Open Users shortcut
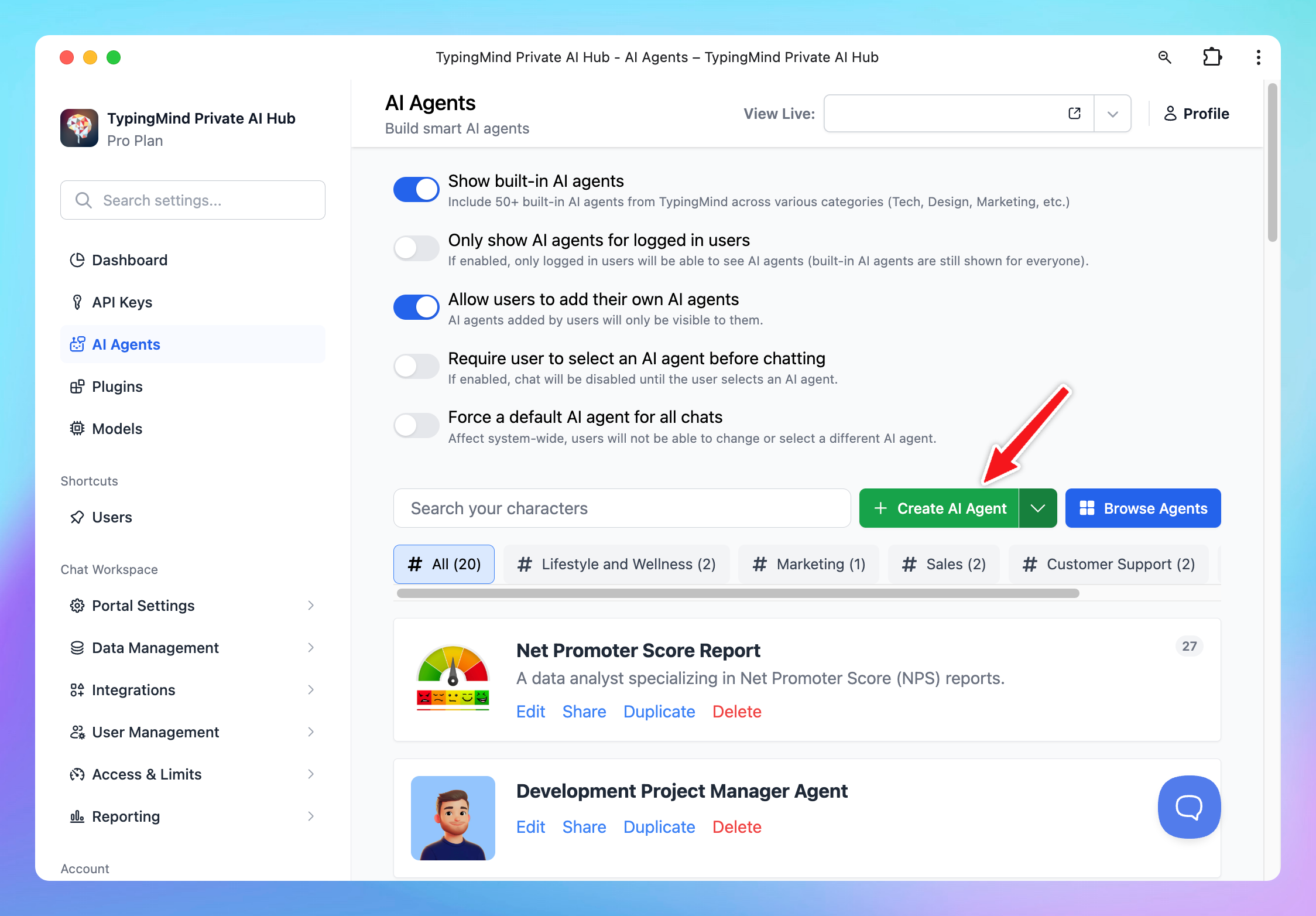This screenshot has height=916, width=1316. coord(193,517)
